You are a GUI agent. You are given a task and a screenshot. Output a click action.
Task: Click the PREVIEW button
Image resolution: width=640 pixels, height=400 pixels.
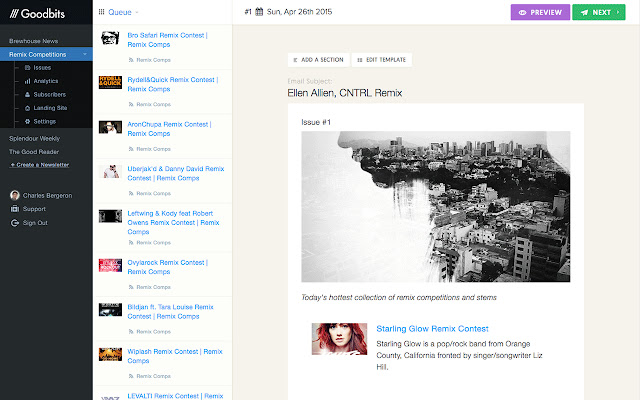point(540,12)
